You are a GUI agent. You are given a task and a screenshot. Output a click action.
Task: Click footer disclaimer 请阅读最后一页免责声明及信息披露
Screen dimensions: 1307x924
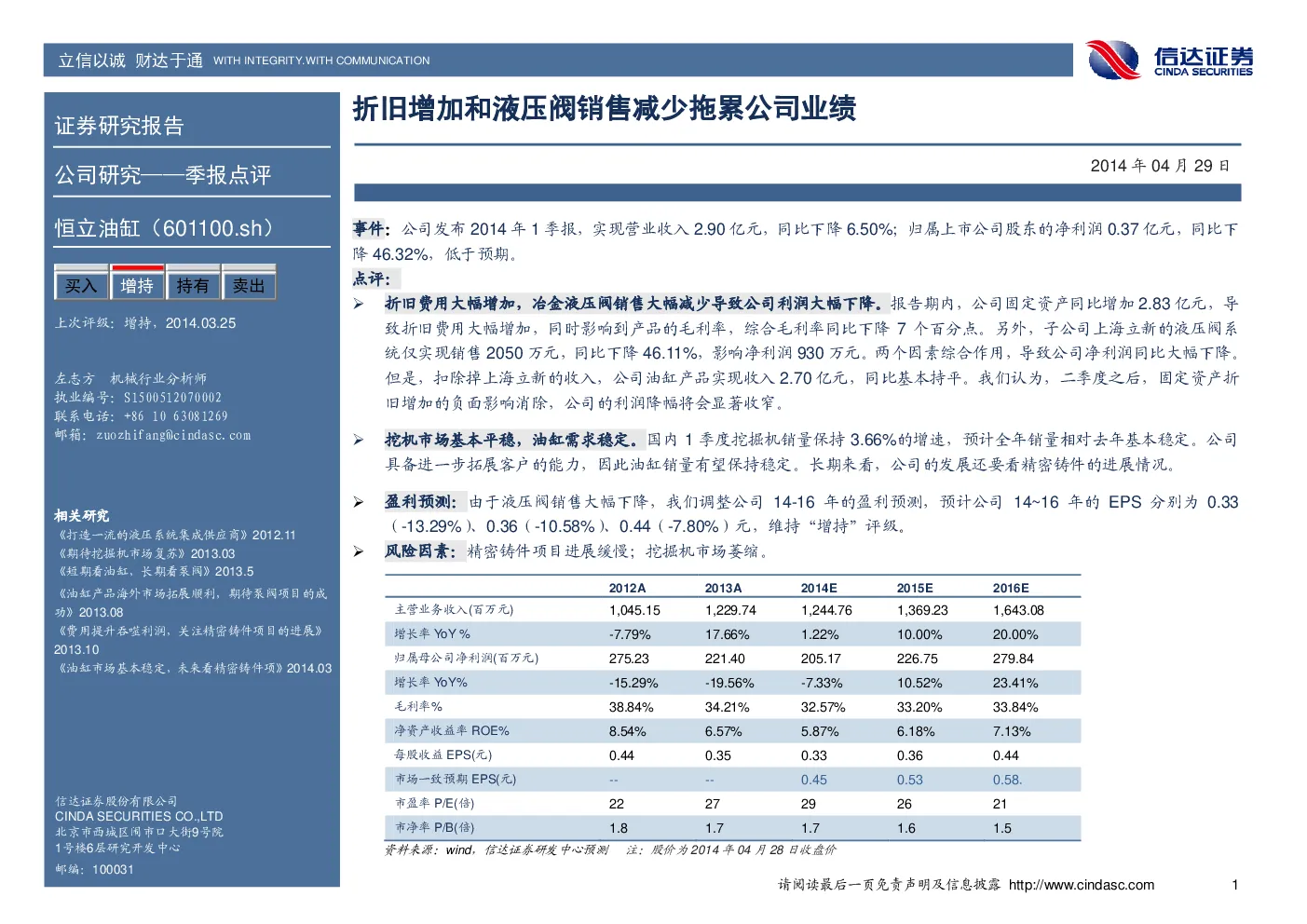point(890,885)
